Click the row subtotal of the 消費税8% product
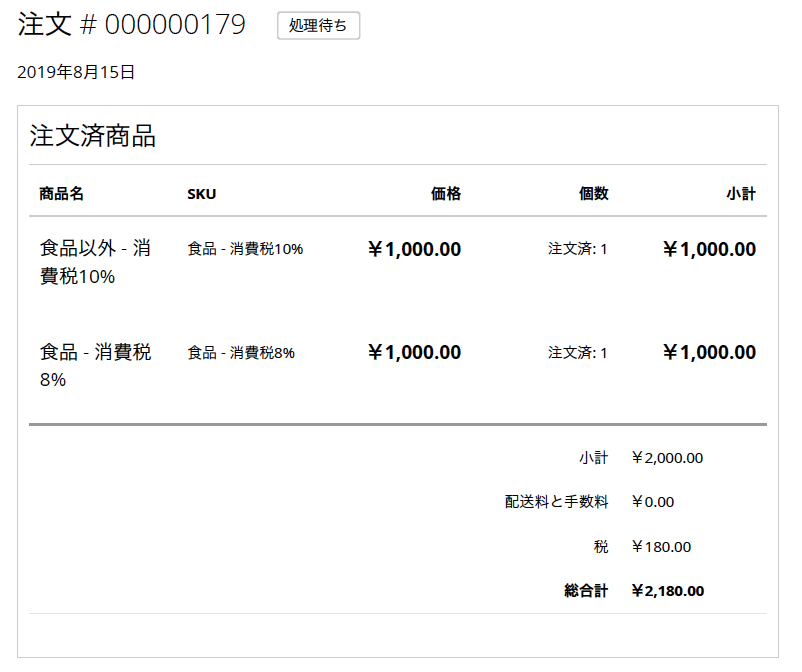 tap(709, 353)
